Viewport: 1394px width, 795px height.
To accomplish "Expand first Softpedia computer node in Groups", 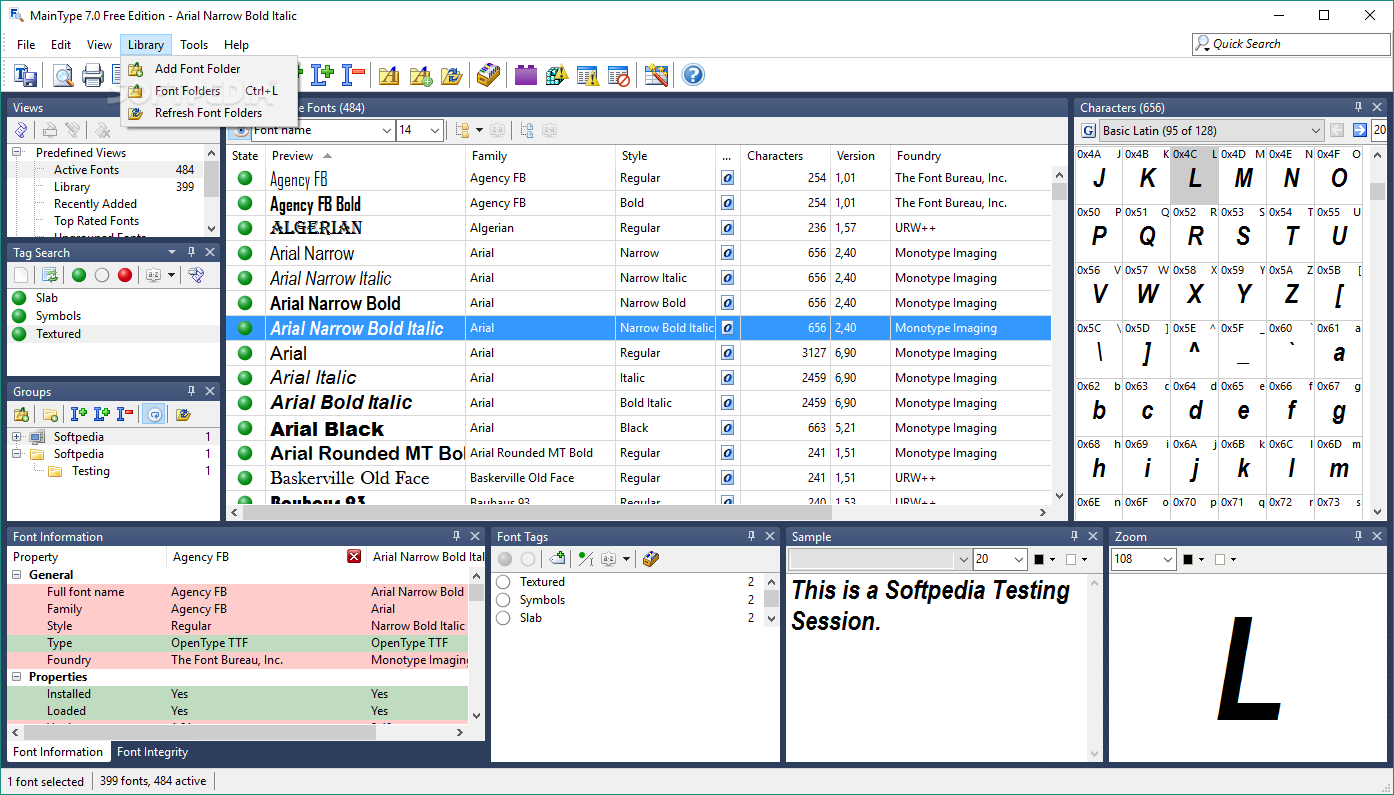I will pyautogui.click(x=17, y=437).
